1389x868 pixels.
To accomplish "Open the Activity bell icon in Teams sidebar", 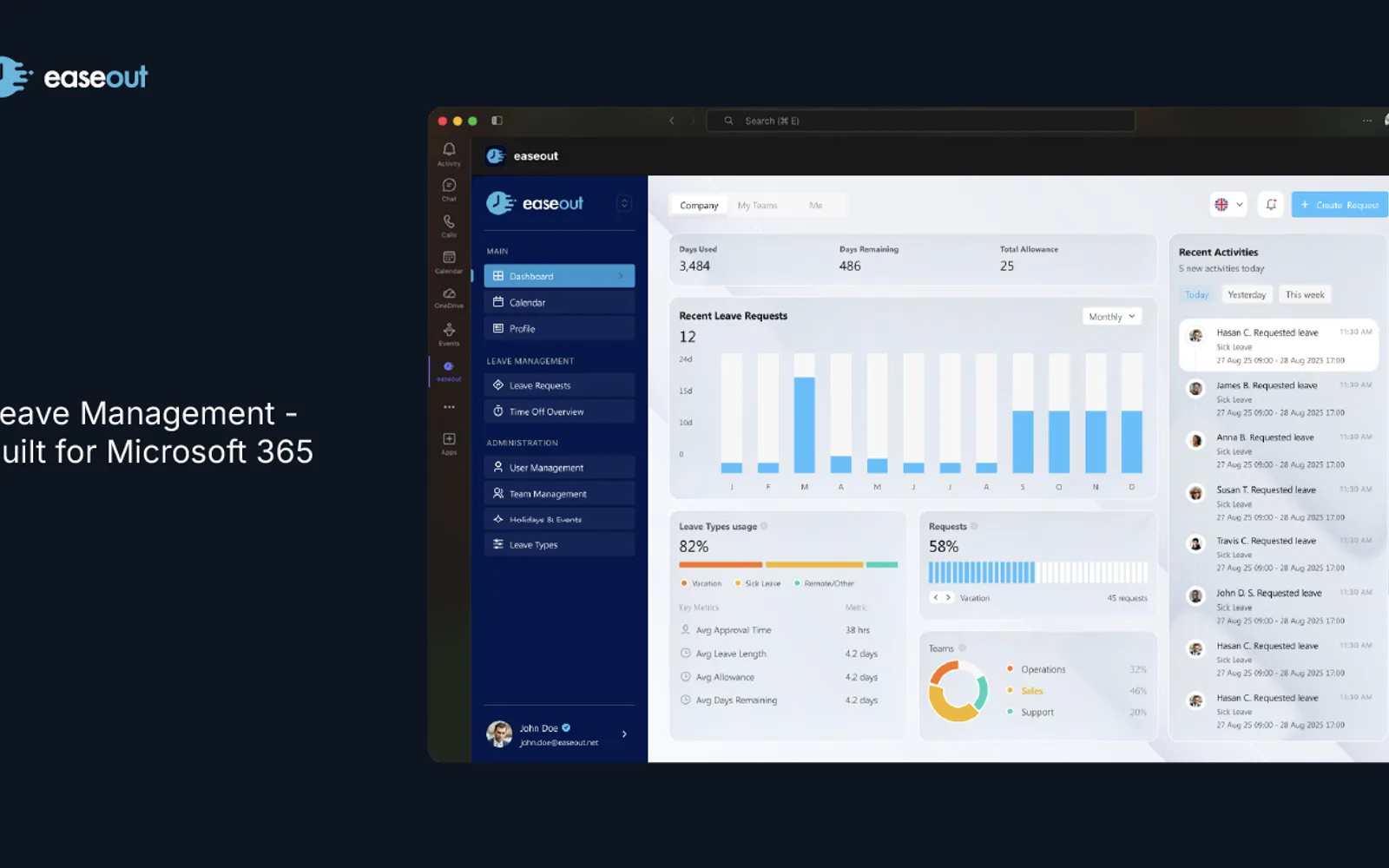I will pyautogui.click(x=449, y=149).
